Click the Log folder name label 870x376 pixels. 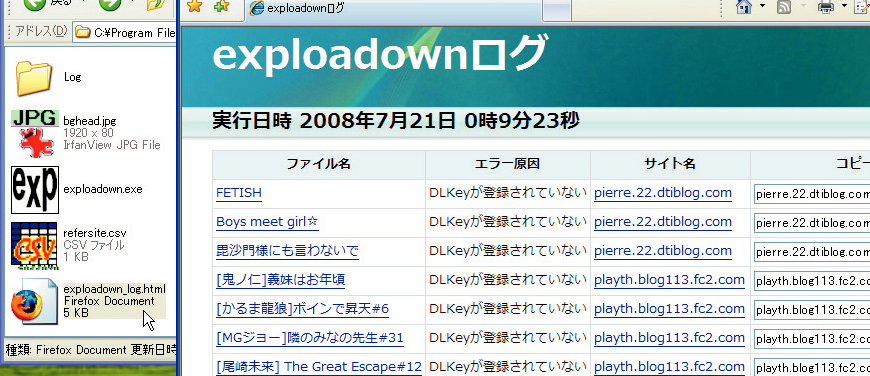(72, 77)
